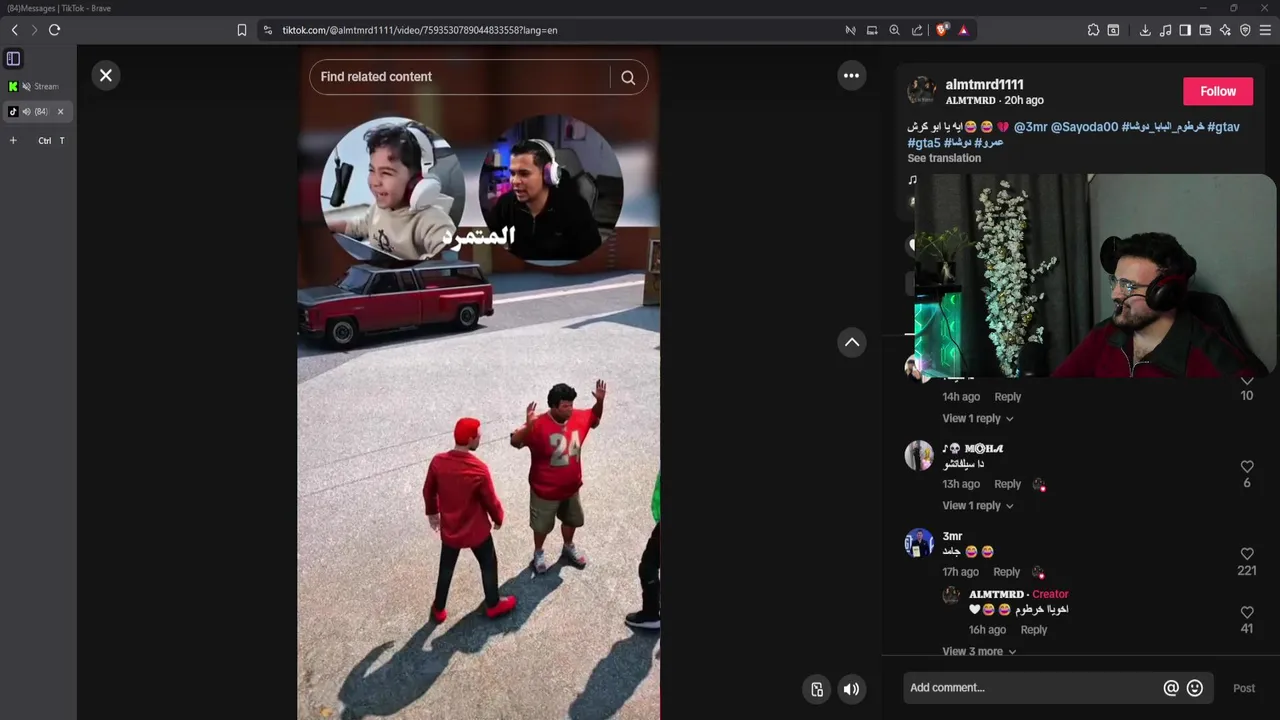This screenshot has width=1280, height=720.
Task: Click the Find related content search box
Action: (x=460, y=77)
